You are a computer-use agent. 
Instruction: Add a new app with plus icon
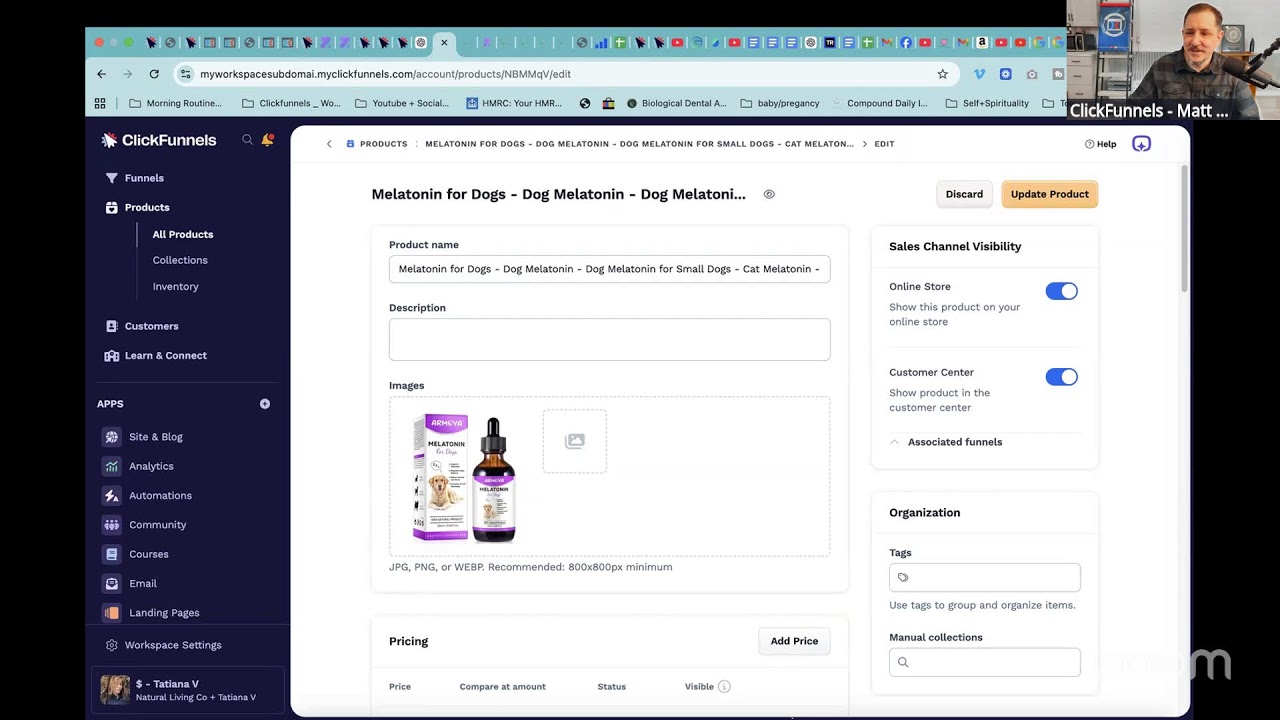point(265,404)
